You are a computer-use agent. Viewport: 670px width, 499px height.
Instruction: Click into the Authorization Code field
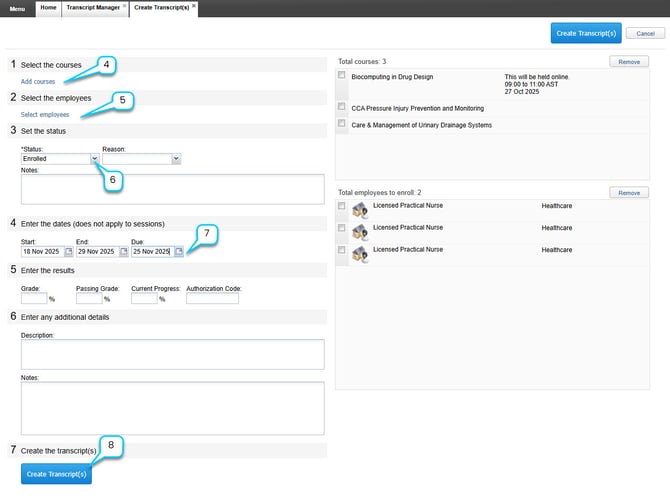coord(212,298)
